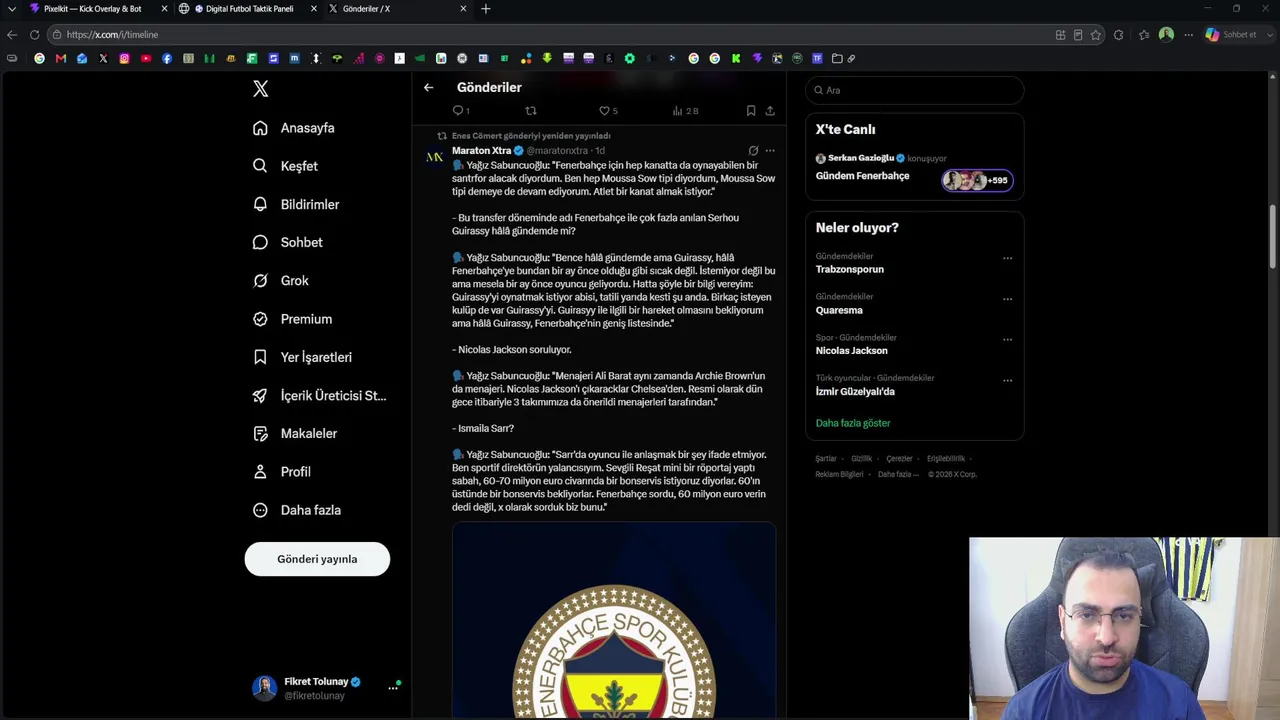1280x720 pixels.
Task: Open Keşfet search icon in sidebar
Action: [260, 166]
